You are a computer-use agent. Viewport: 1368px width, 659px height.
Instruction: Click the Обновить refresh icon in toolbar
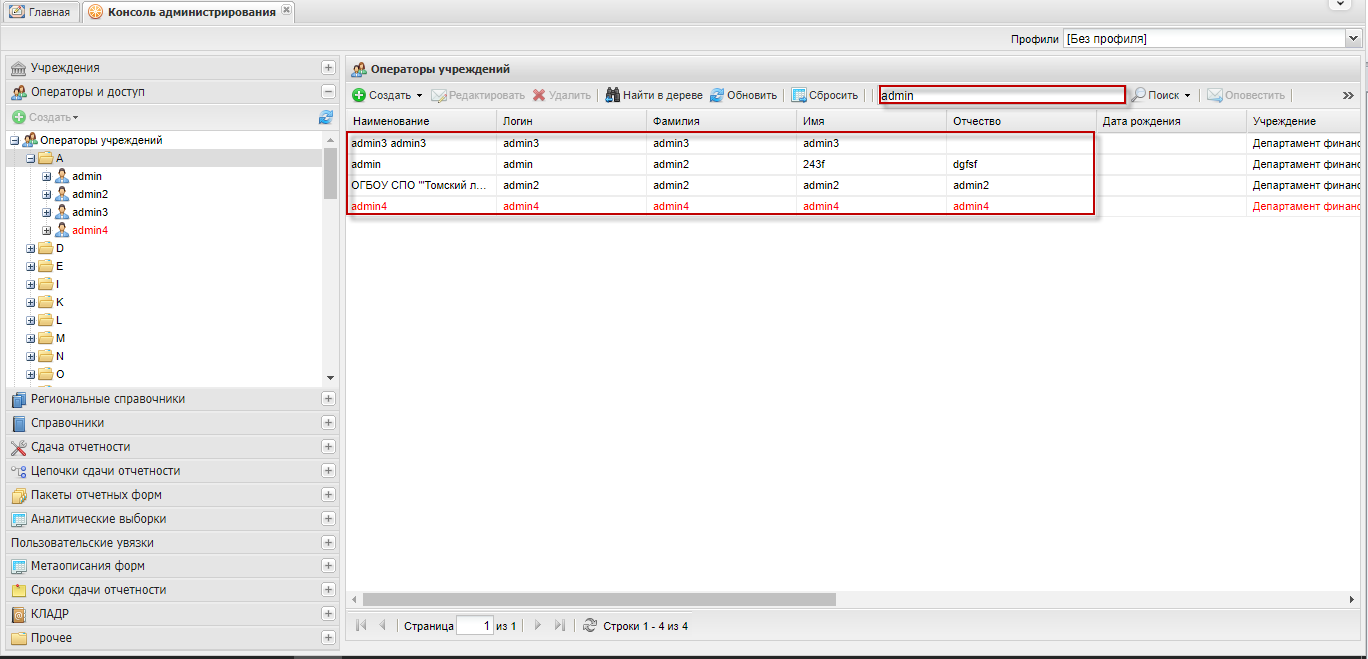coord(717,95)
